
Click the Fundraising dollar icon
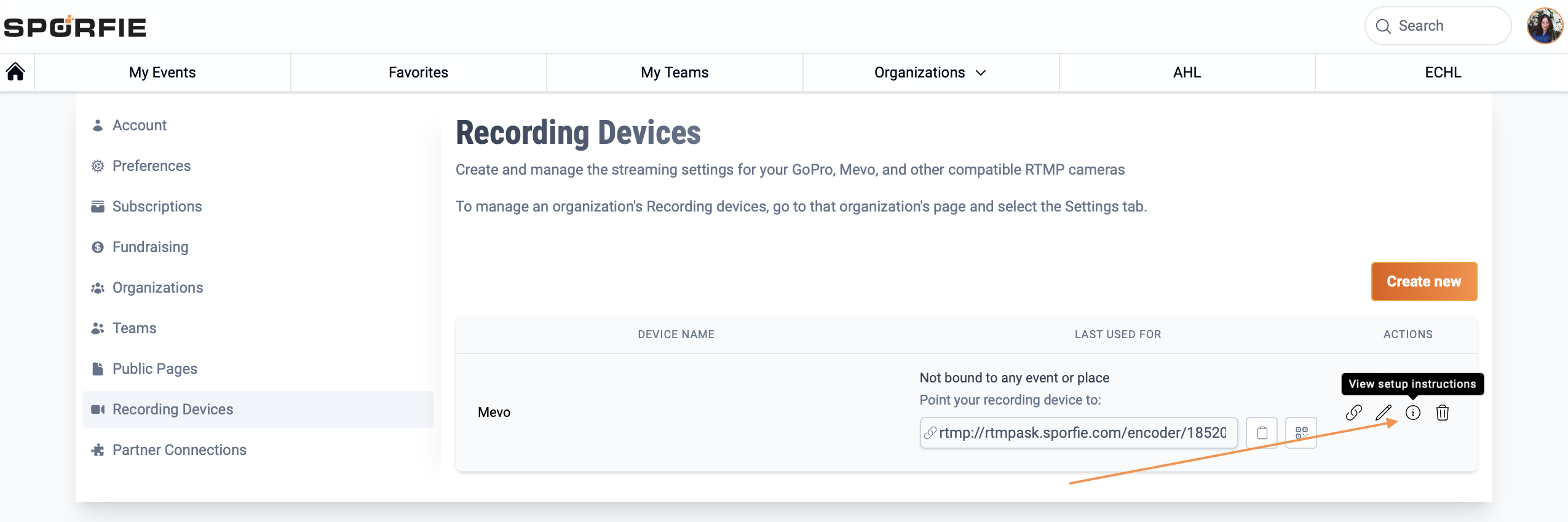coord(97,247)
